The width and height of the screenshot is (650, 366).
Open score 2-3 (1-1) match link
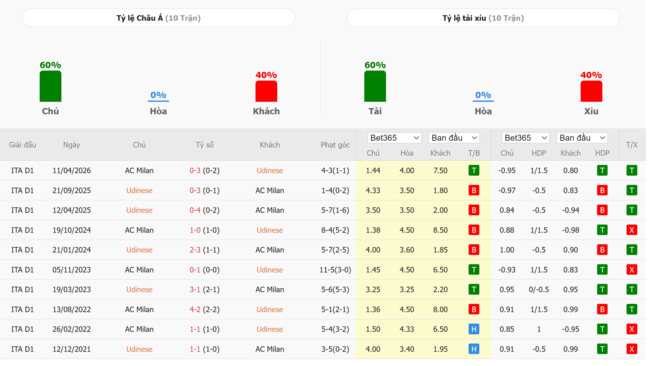204,250
